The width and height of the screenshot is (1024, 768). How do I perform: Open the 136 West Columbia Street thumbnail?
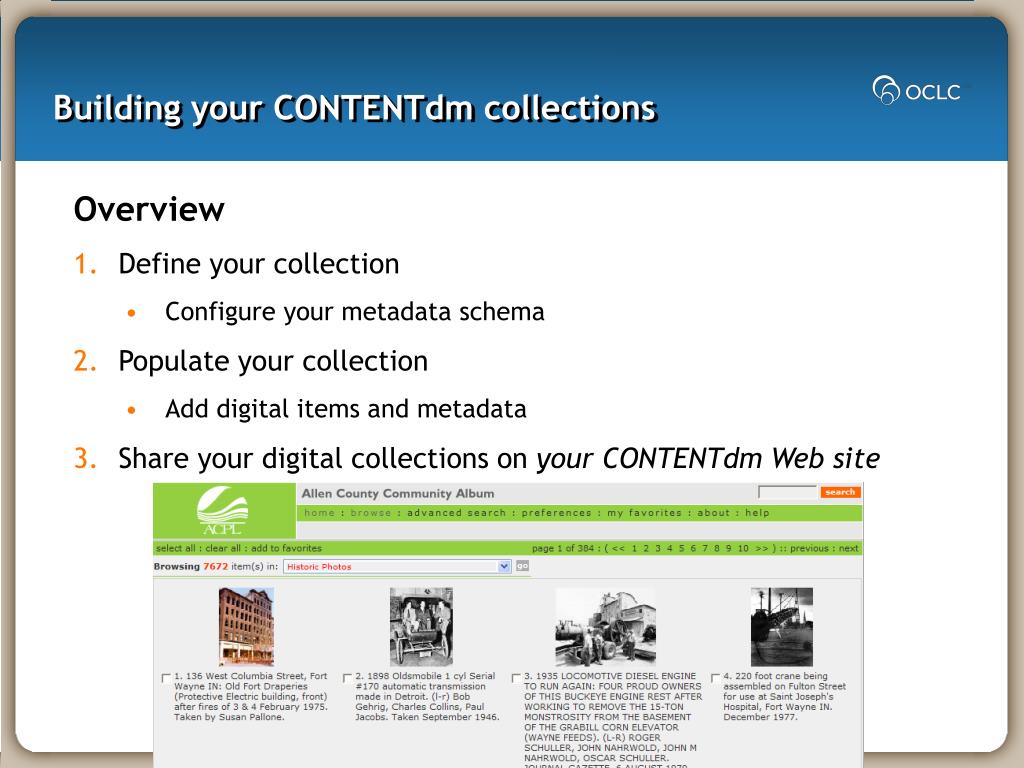(x=246, y=626)
